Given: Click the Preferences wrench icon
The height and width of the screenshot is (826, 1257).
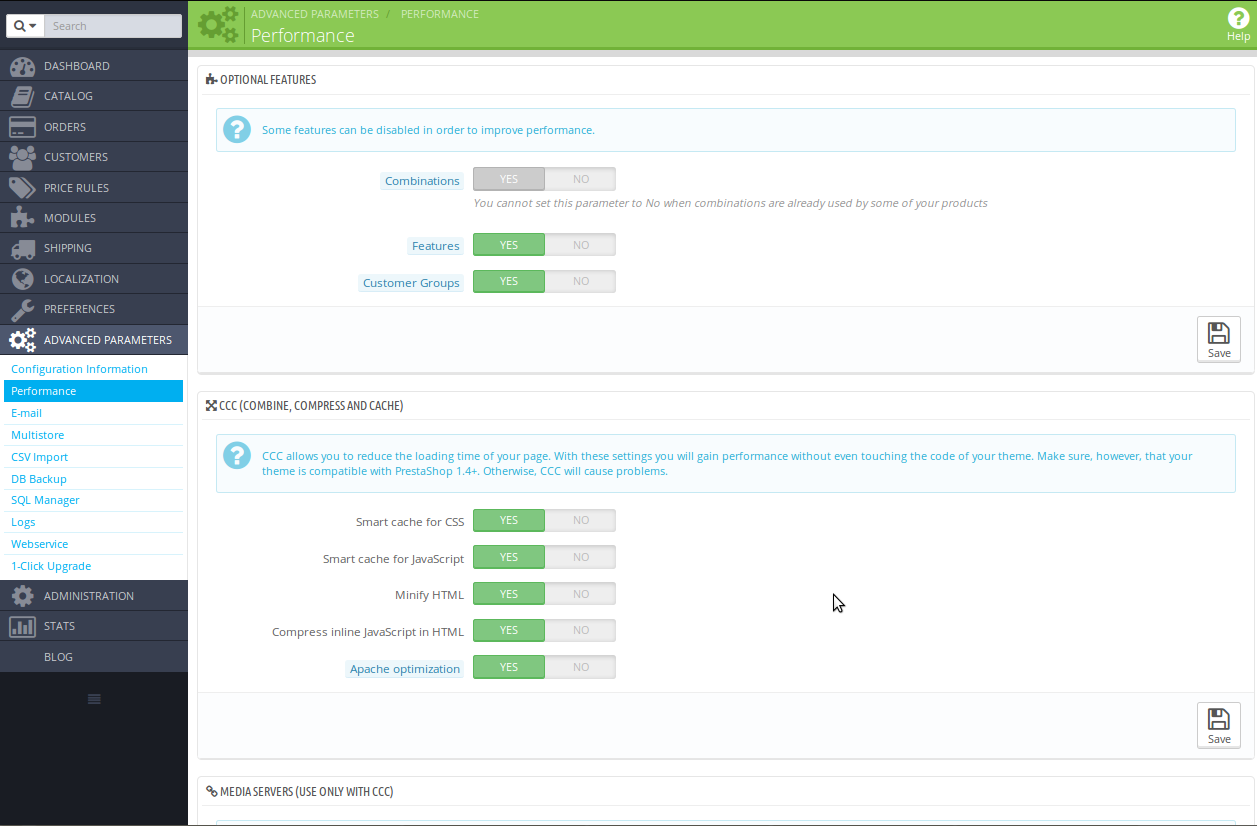Looking at the screenshot, I should tap(22, 309).
